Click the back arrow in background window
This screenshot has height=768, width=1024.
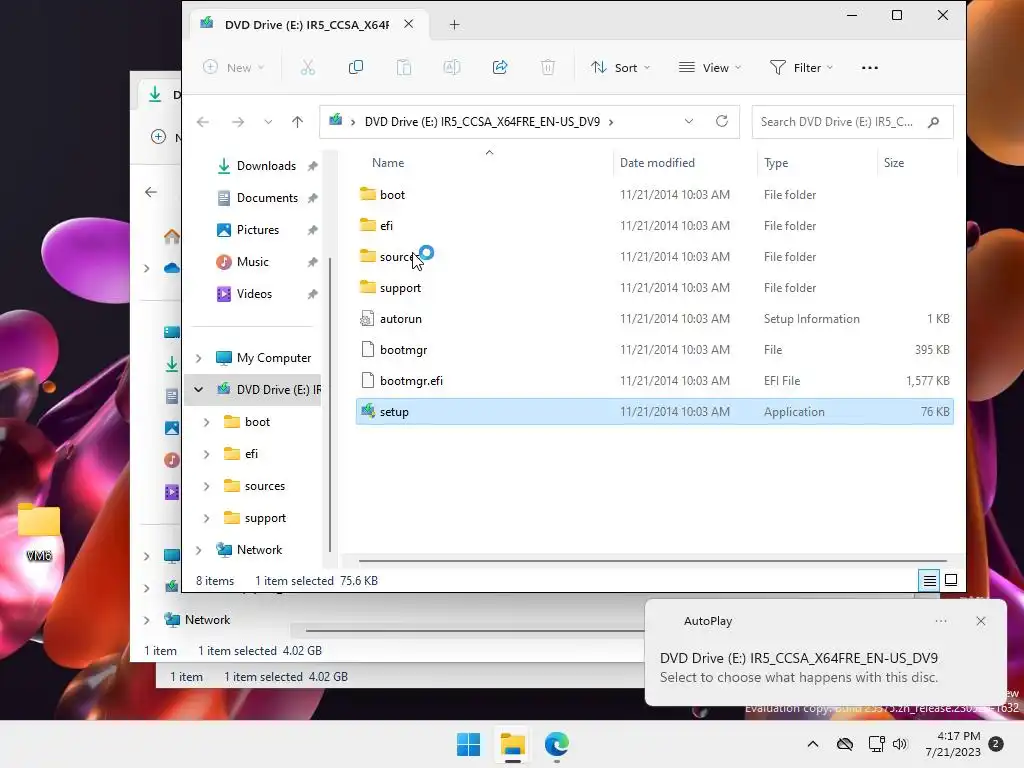151,191
